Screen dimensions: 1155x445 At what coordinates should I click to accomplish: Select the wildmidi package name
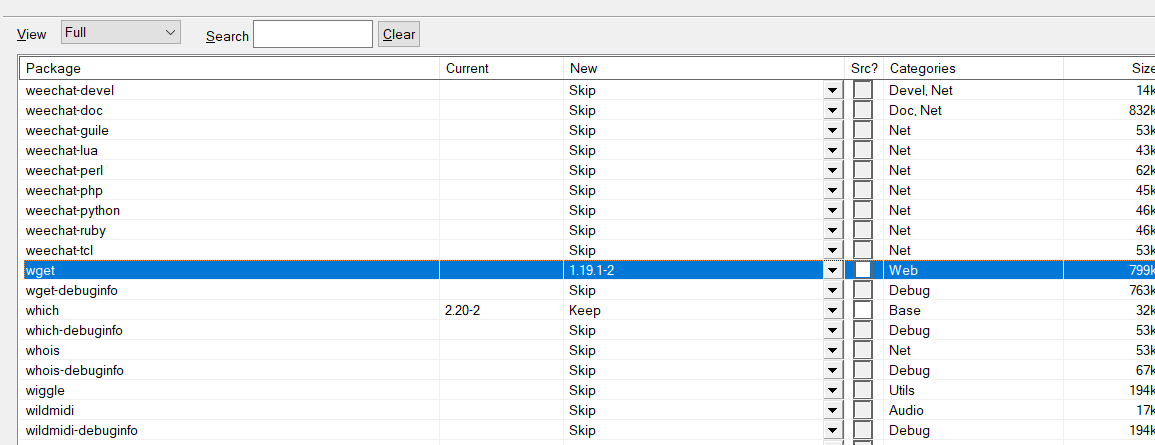(49, 410)
